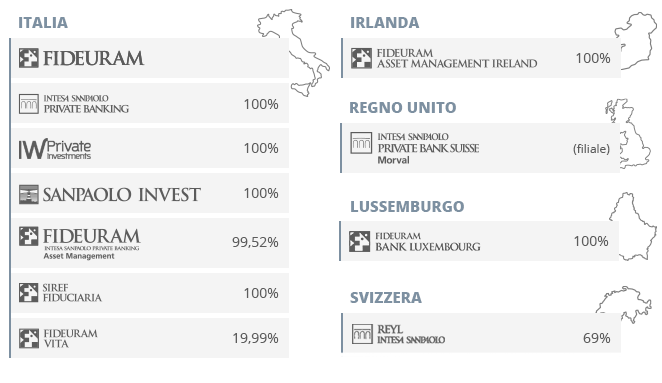Click the LUSSEMBURGO heading
The width and height of the screenshot is (662, 383).
[x=407, y=206]
